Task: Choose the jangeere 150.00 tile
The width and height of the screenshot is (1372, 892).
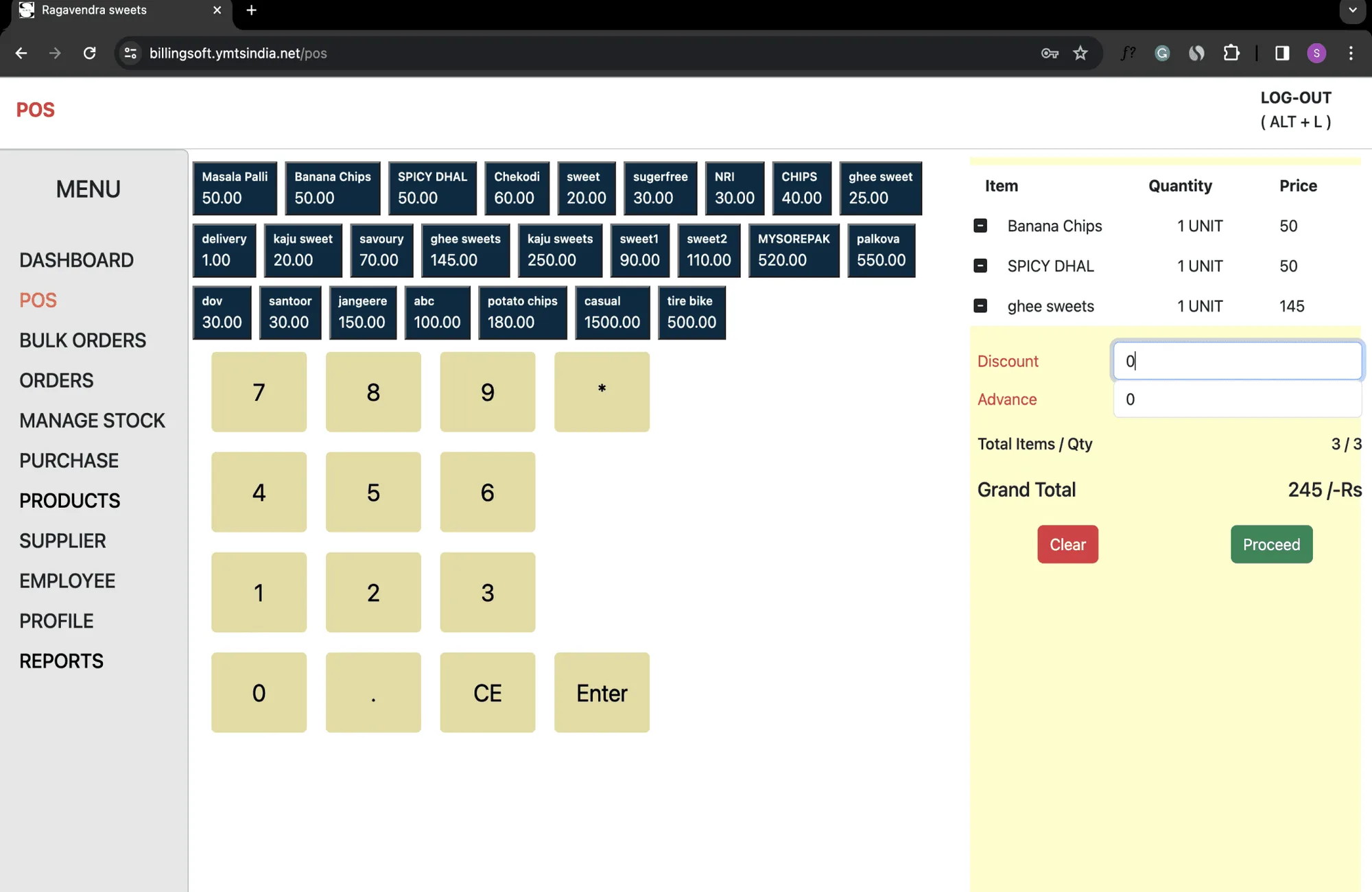Action: tap(362, 313)
